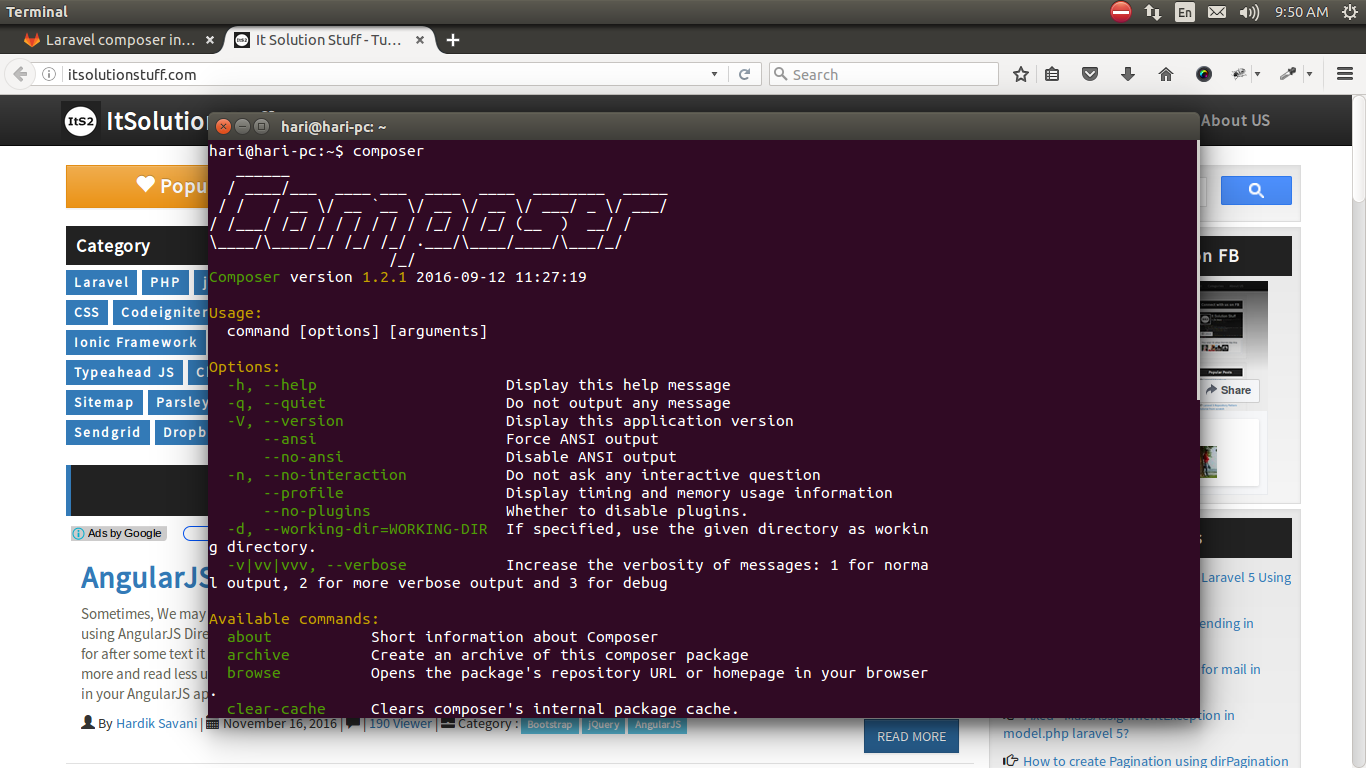The width and height of the screenshot is (1366, 768).
Task: Open the address bar history dropdown arrow
Action: click(x=714, y=73)
